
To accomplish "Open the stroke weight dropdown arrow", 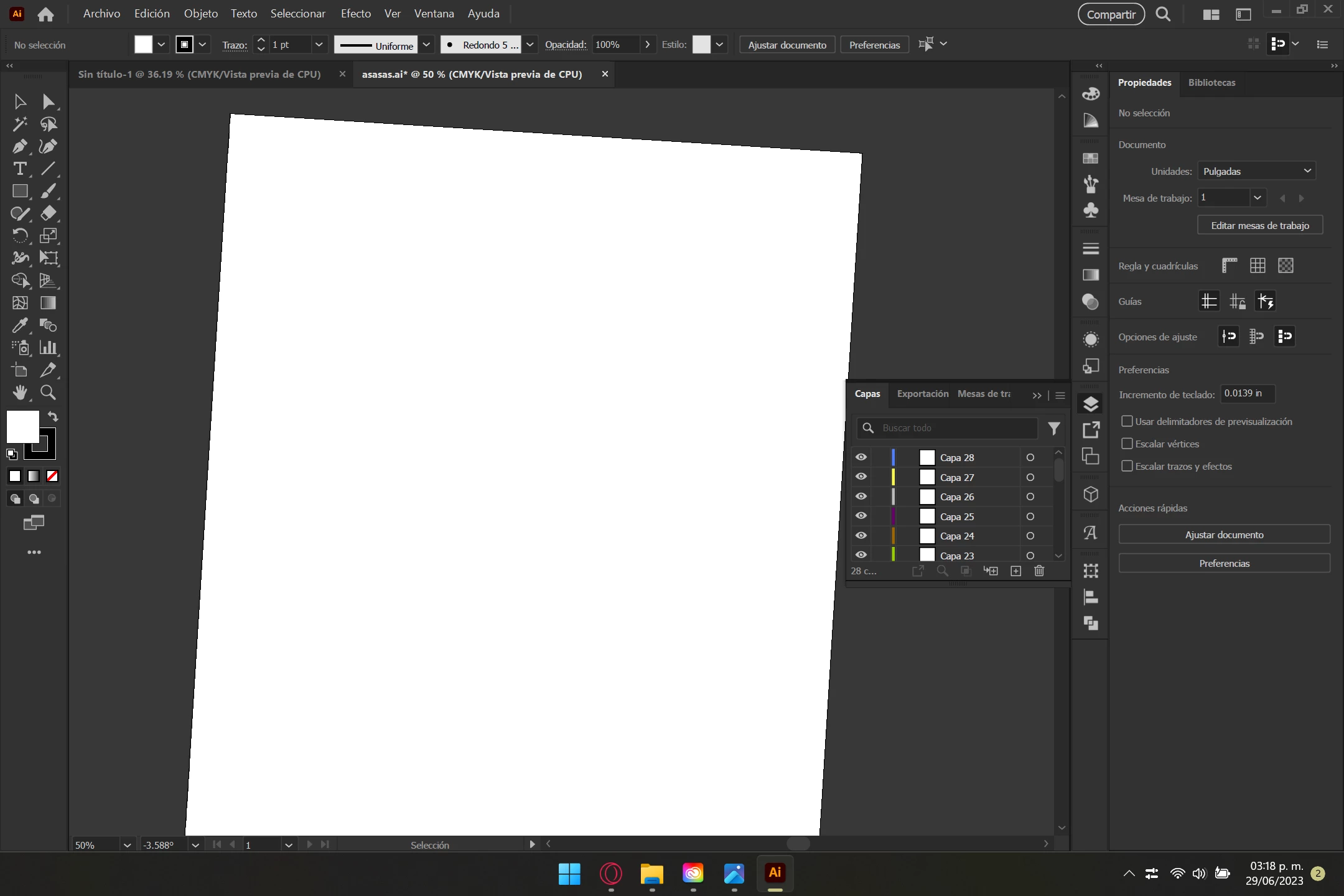I will (x=319, y=45).
